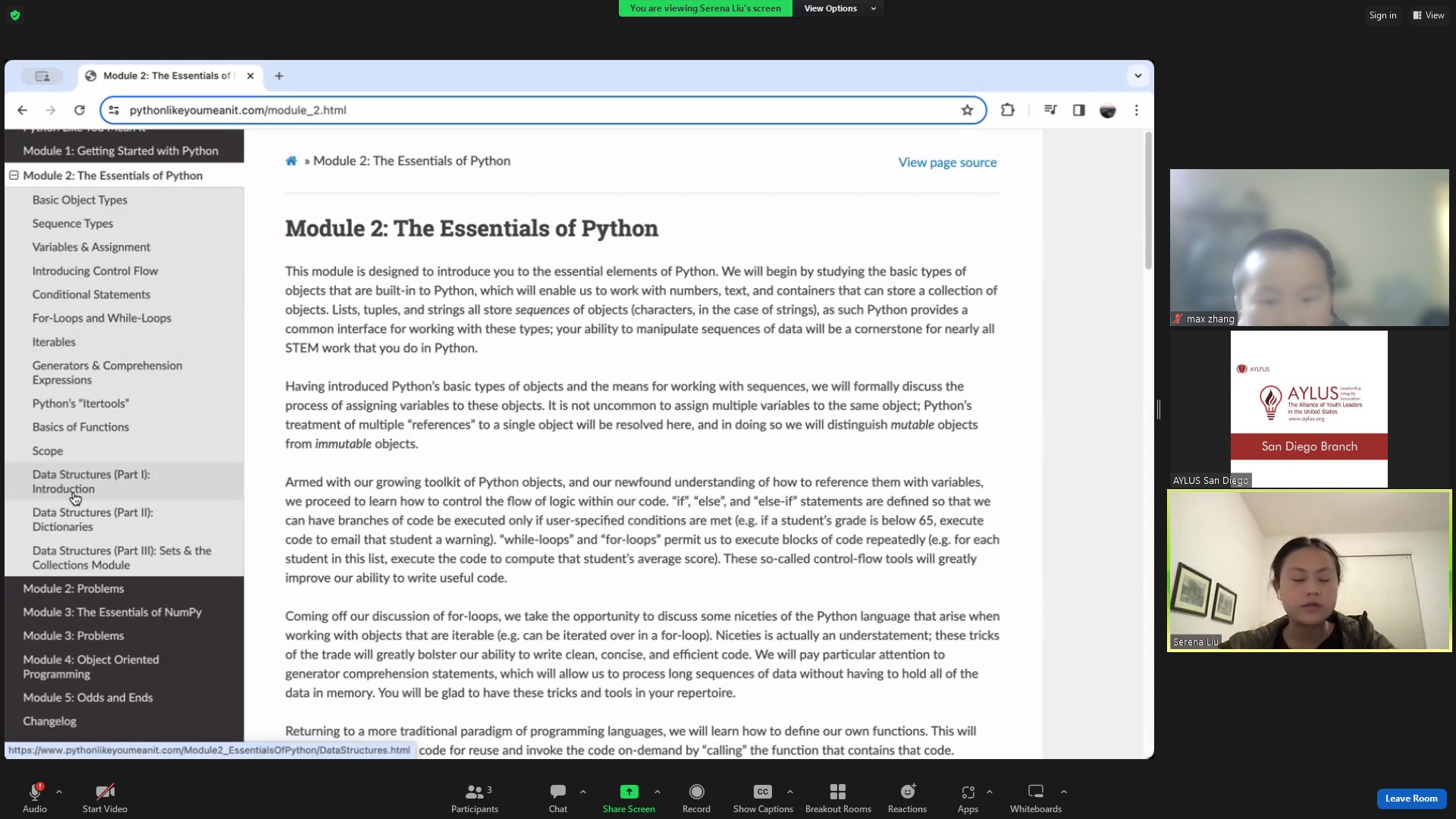Screen dimensions: 1456x819
Task: Expand captions options arrow
Action: (x=790, y=792)
